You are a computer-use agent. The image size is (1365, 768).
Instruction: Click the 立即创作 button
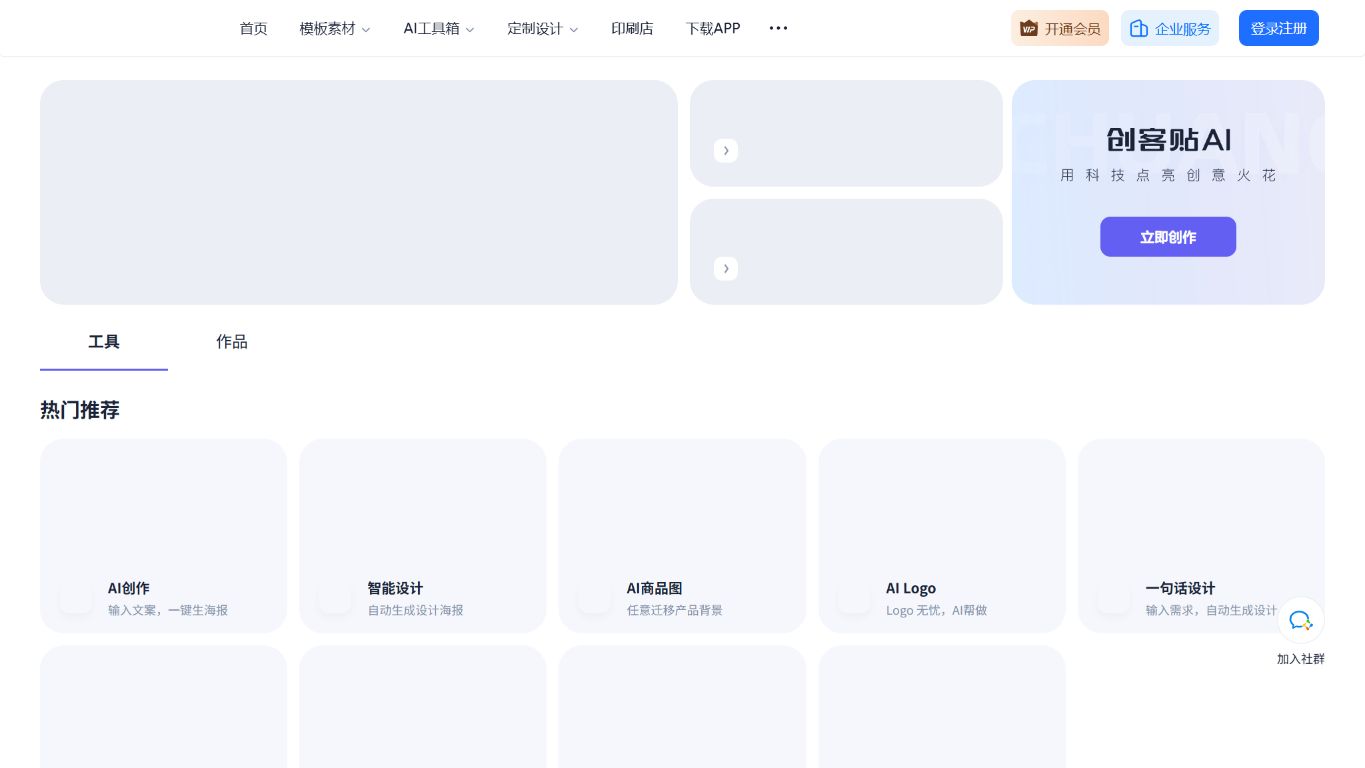coord(1168,237)
